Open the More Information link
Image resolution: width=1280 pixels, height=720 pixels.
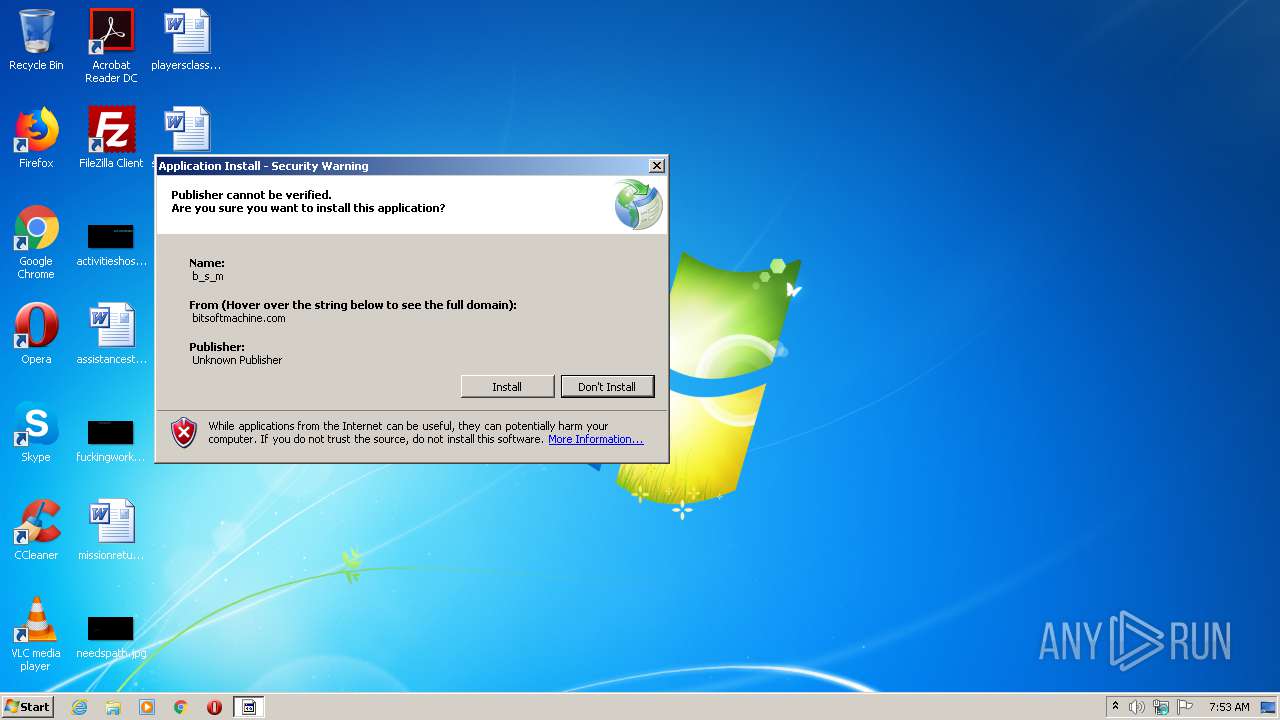(x=595, y=439)
